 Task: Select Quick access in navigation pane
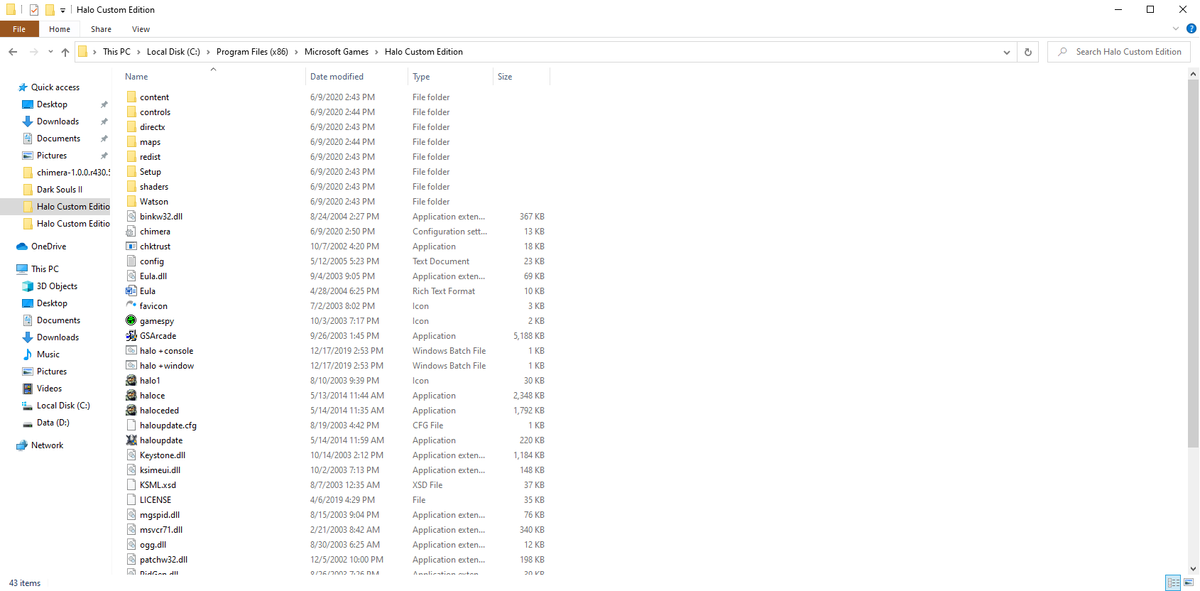click(55, 87)
